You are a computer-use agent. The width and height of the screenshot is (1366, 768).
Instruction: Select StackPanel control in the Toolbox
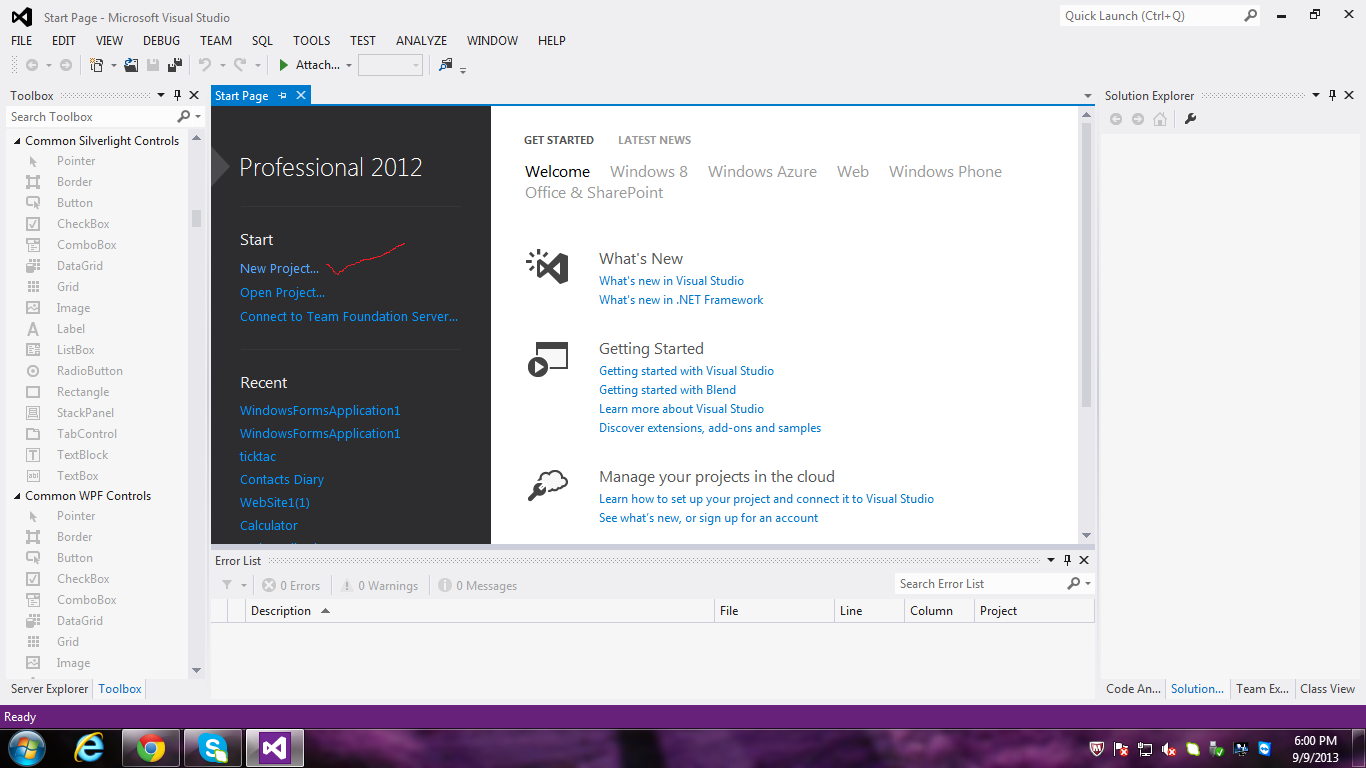click(x=85, y=413)
